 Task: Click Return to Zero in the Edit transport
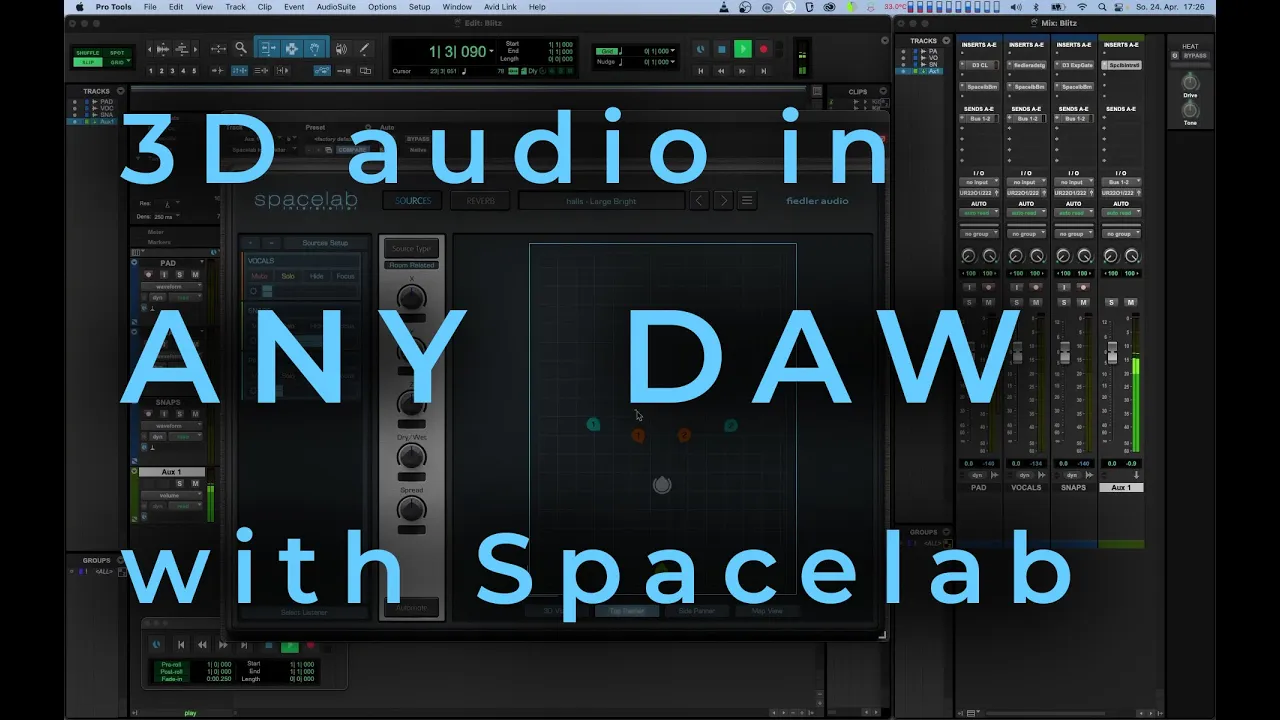[701, 71]
